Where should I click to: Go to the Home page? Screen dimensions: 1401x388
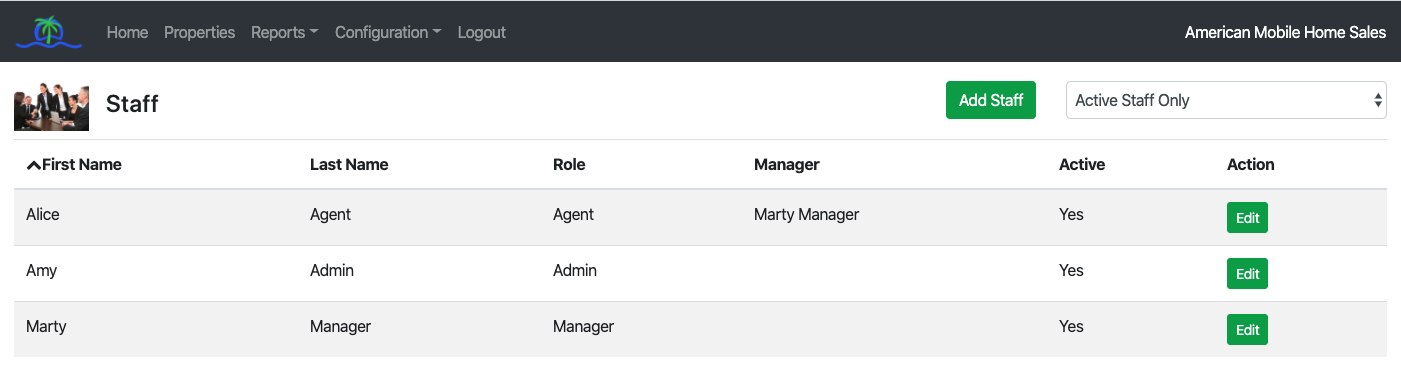pyautogui.click(x=127, y=32)
